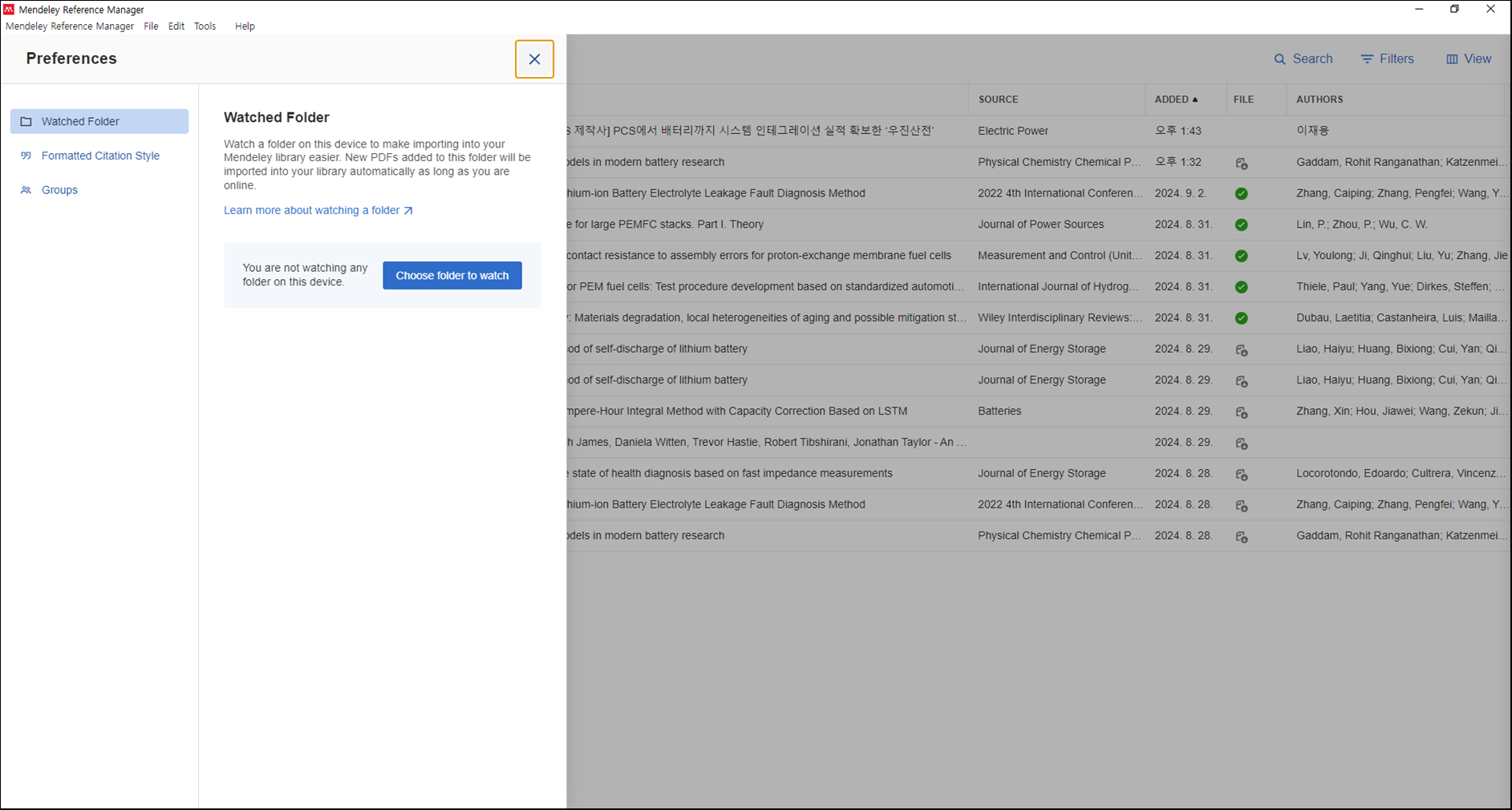Image resolution: width=1512 pixels, height=810 pixels.
Task: Select the 'Thiele, Paul; Yang, Yue' authors cell
Action: click(1401, 286)
